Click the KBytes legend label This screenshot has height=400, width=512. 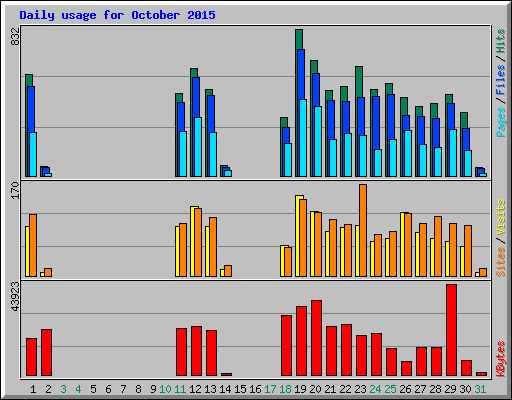coord(501,359)
